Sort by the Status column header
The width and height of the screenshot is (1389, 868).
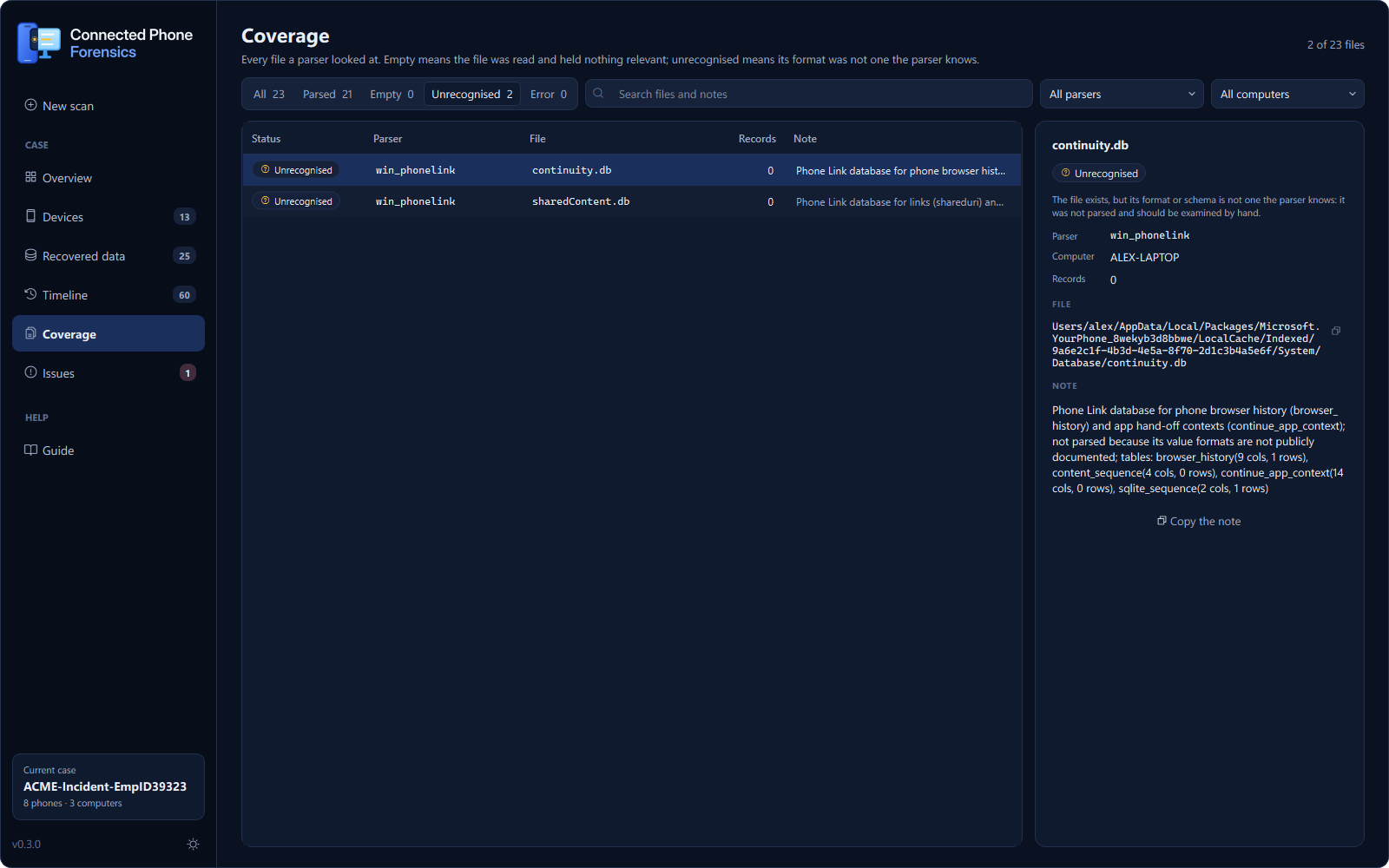click(267, 139)
